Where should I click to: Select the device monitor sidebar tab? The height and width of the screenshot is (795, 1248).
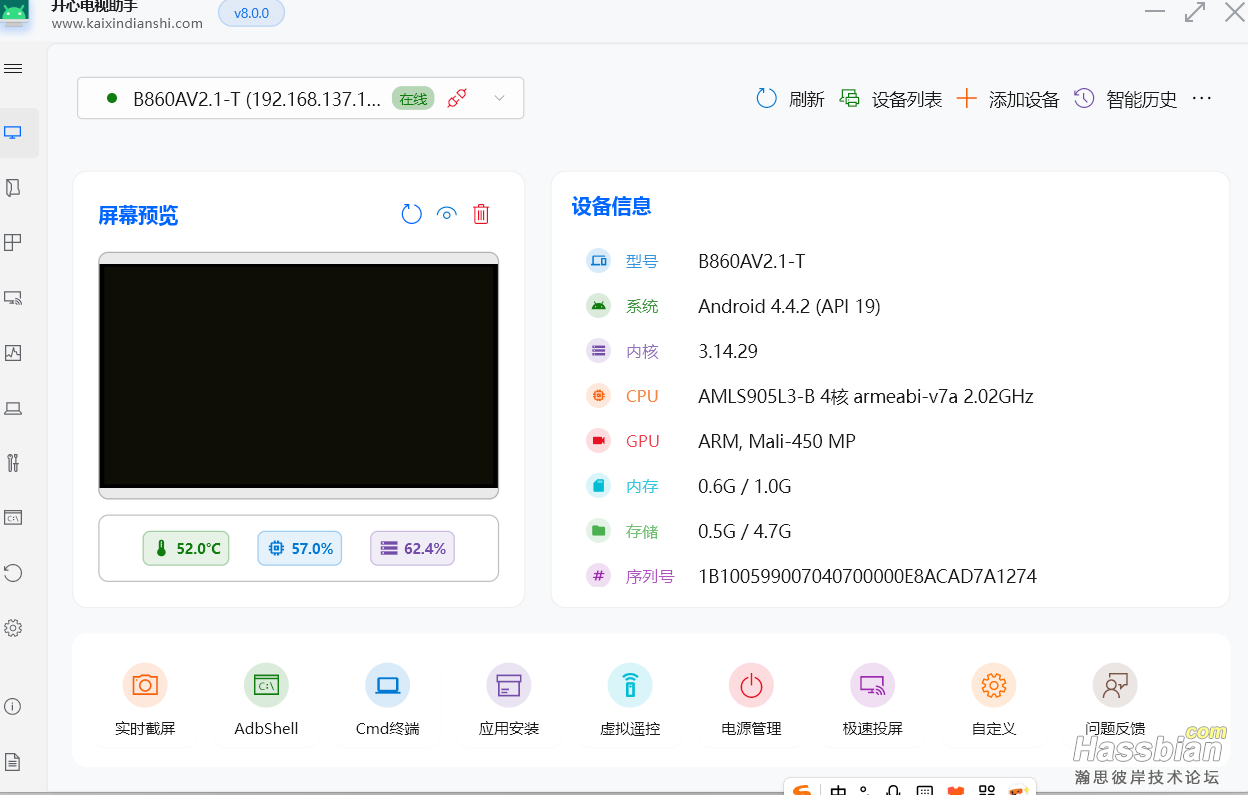13,133
